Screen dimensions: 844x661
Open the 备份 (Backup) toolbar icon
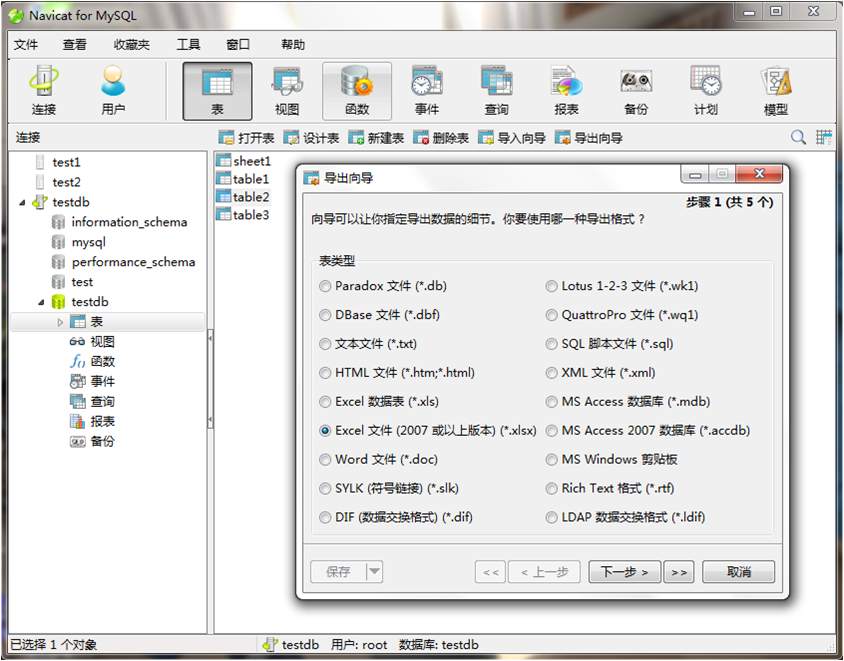(636, 91)
